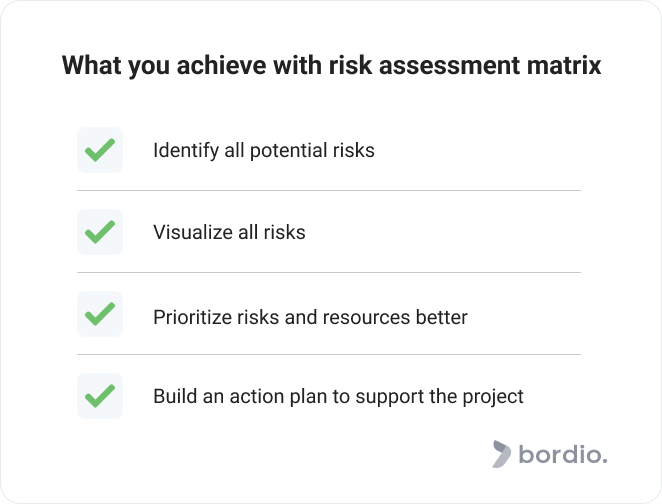Click the checkmark next to Prioritize risks
The image size is (662, 504).
[100, 314]
